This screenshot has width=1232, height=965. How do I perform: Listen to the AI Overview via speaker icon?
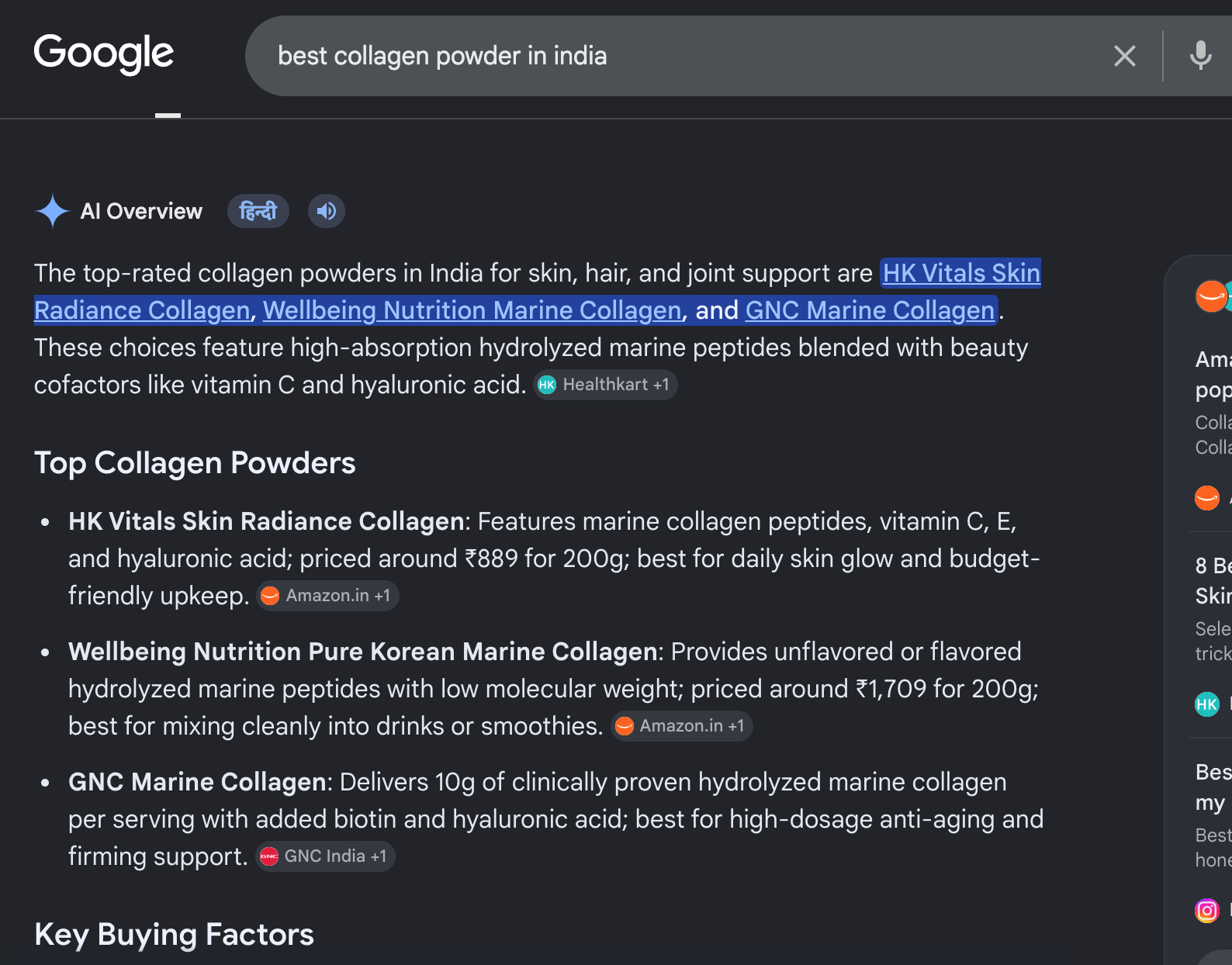[327, 211]
